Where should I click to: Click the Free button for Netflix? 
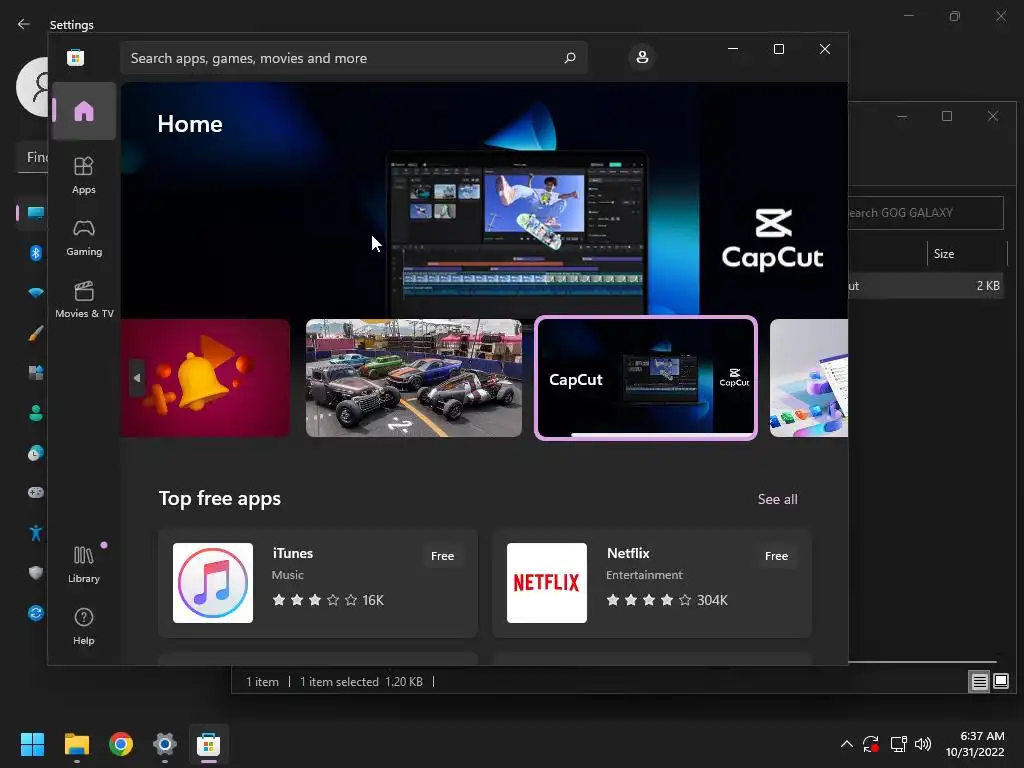pos(776,556)
